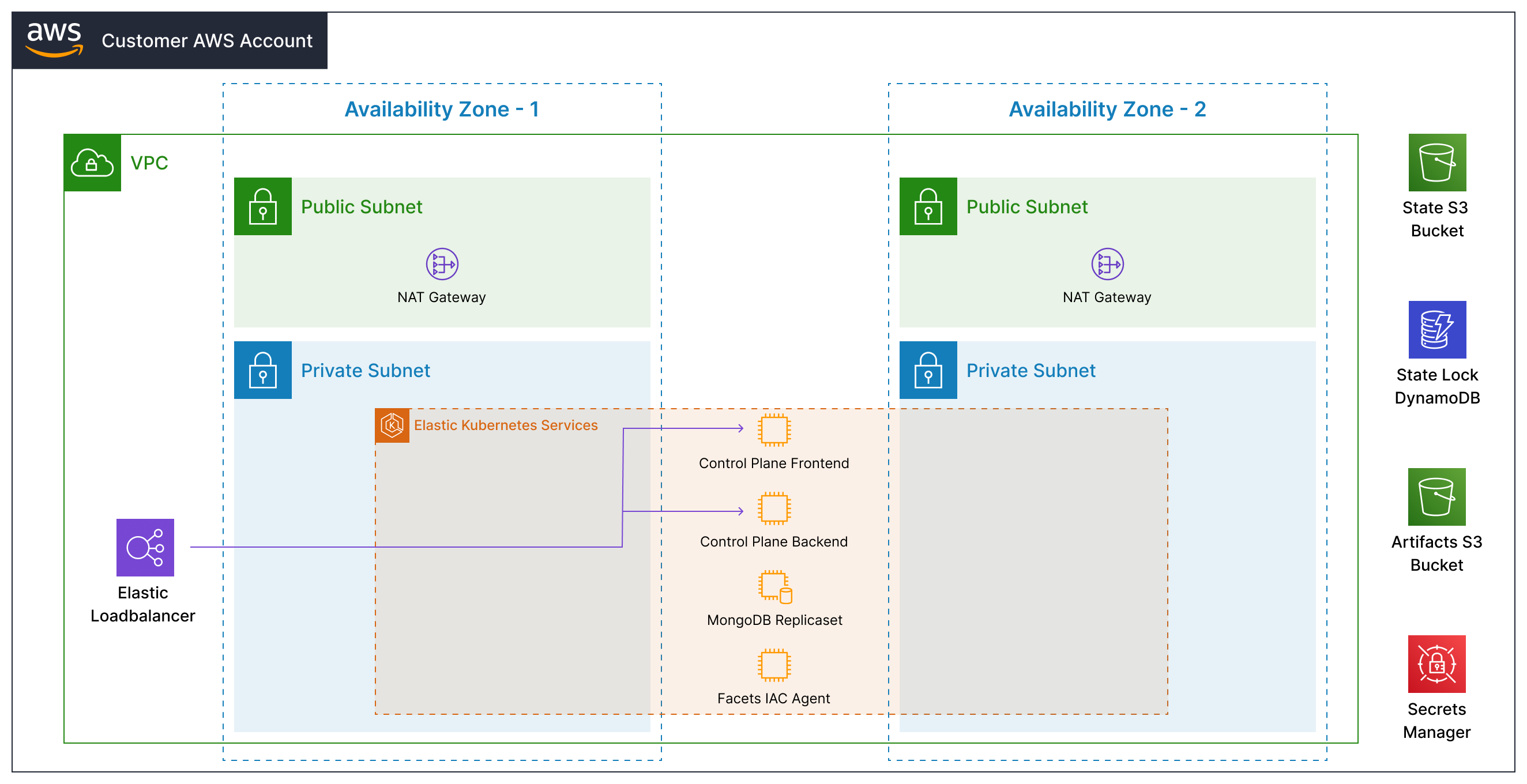
Task: Click the State S3 Bucket label
Action: coord(1437,219)
